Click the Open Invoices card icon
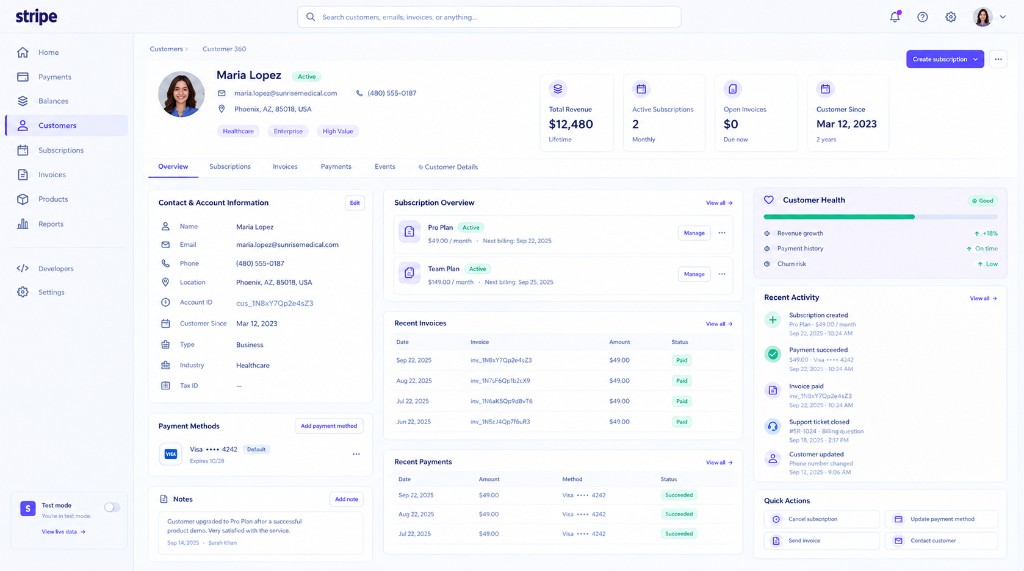 click(x=733, y=89)
